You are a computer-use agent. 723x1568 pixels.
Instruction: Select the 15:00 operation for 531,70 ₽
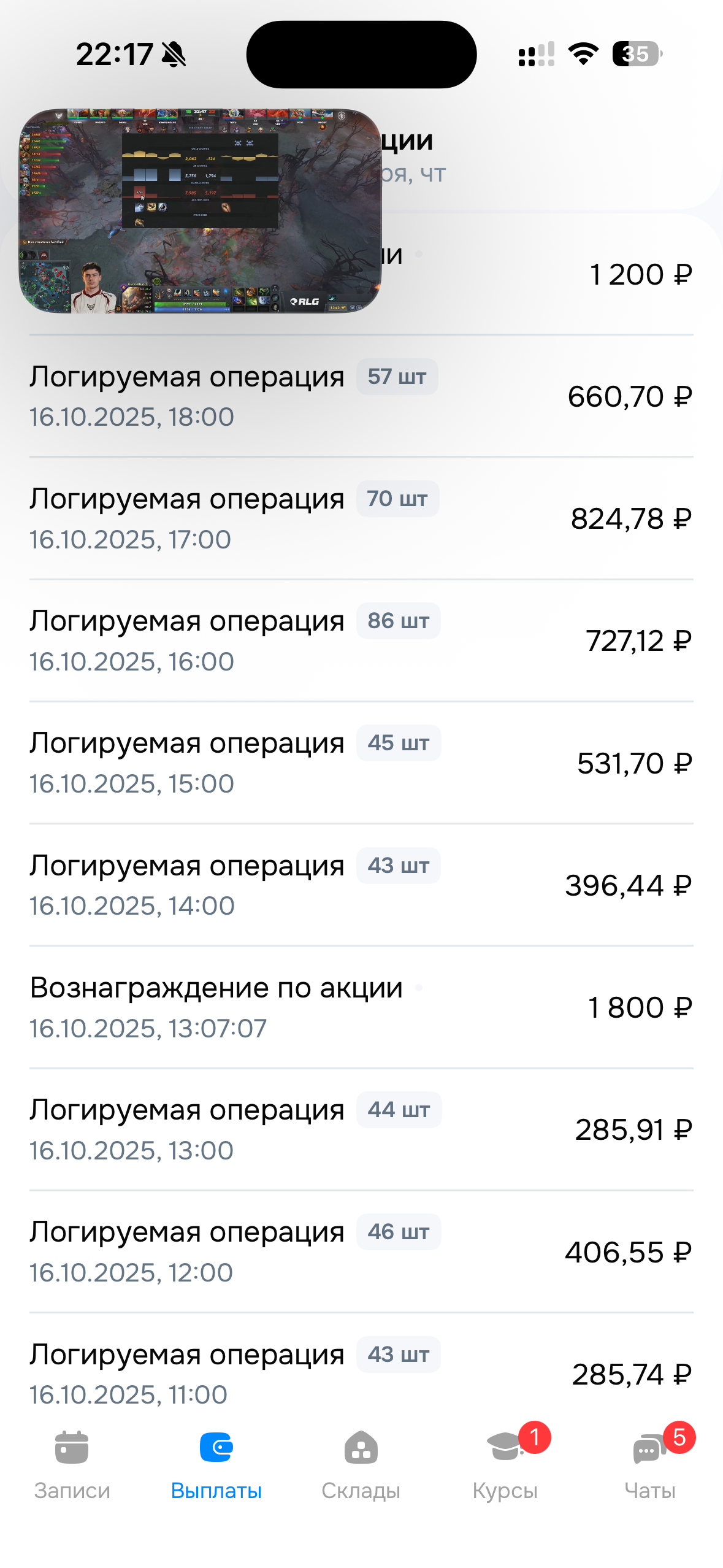coord(361,763)
